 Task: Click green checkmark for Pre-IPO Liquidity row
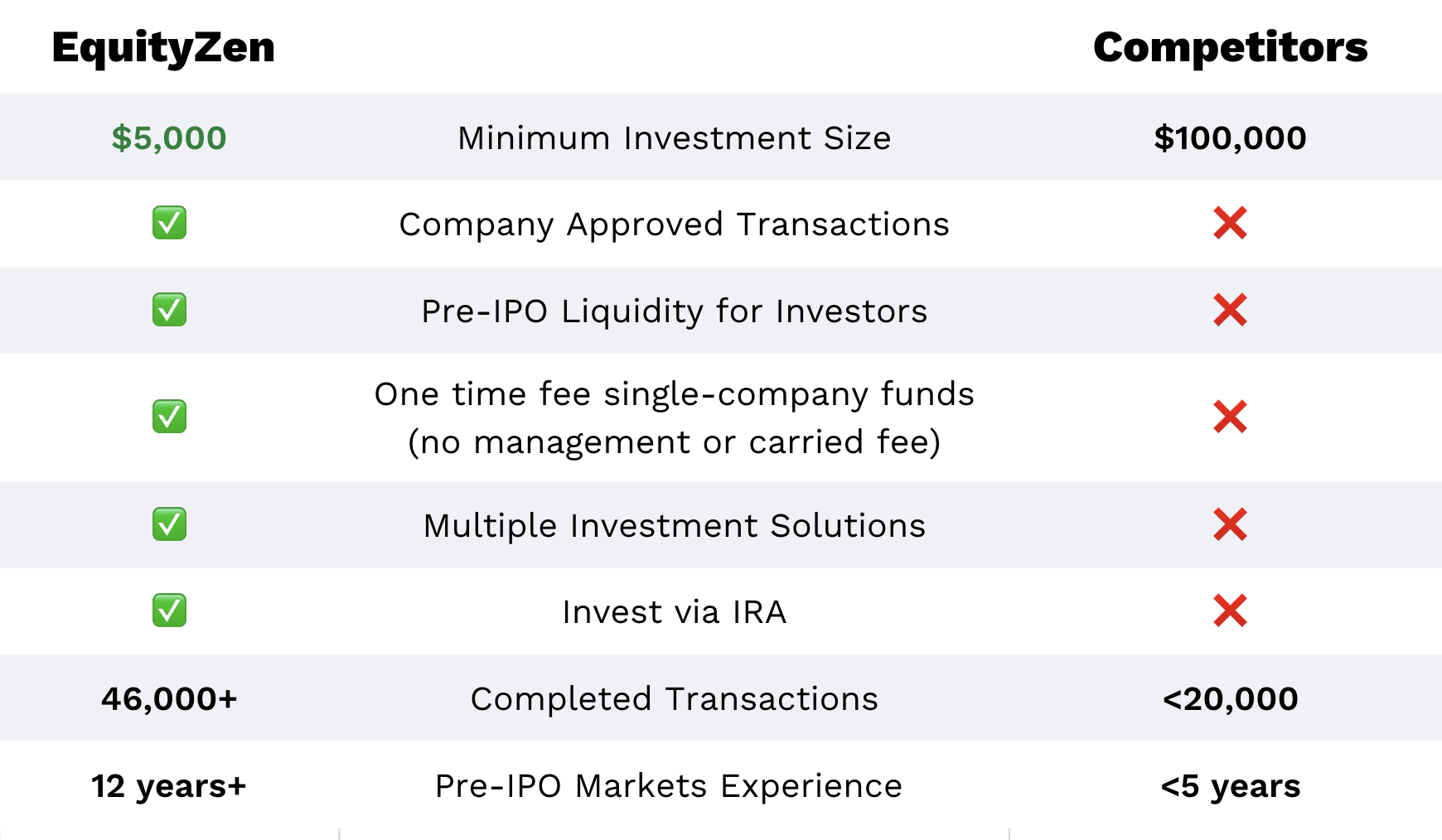[x=169, y=310]
